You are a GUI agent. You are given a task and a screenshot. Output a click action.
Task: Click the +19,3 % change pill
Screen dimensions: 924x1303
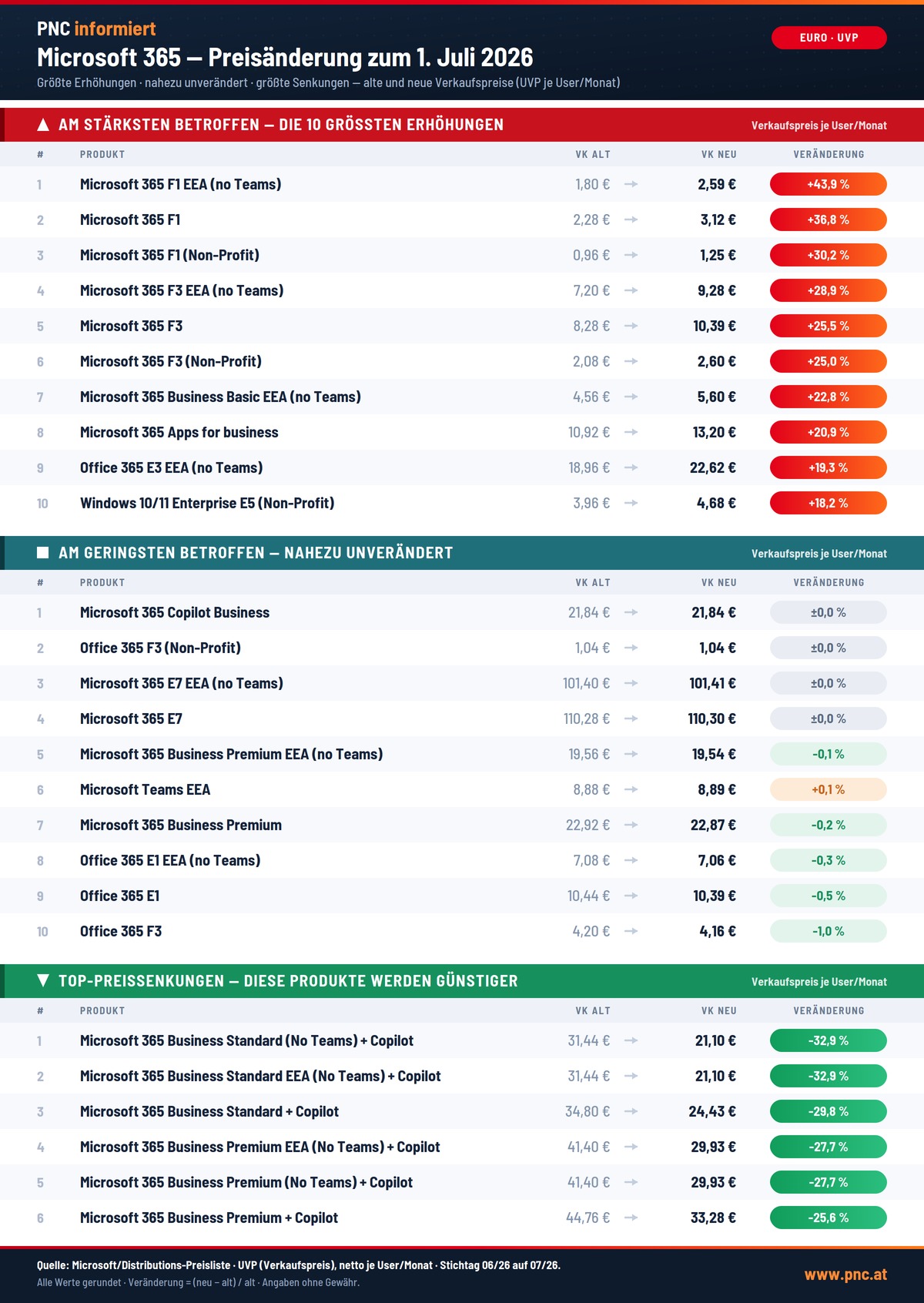tap(829, 467)
